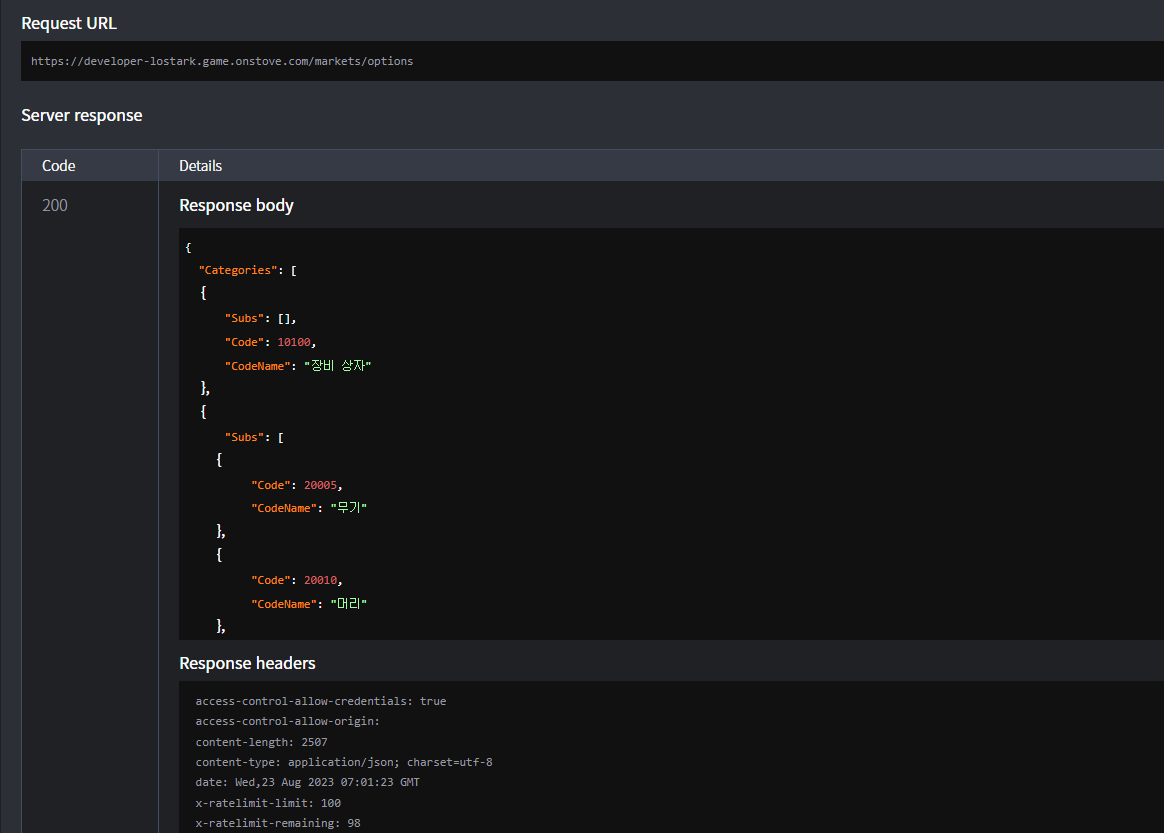Click the "Categories" key in JSON
The width and height of the screenshot is (1164, 833).
click(238, 270)
